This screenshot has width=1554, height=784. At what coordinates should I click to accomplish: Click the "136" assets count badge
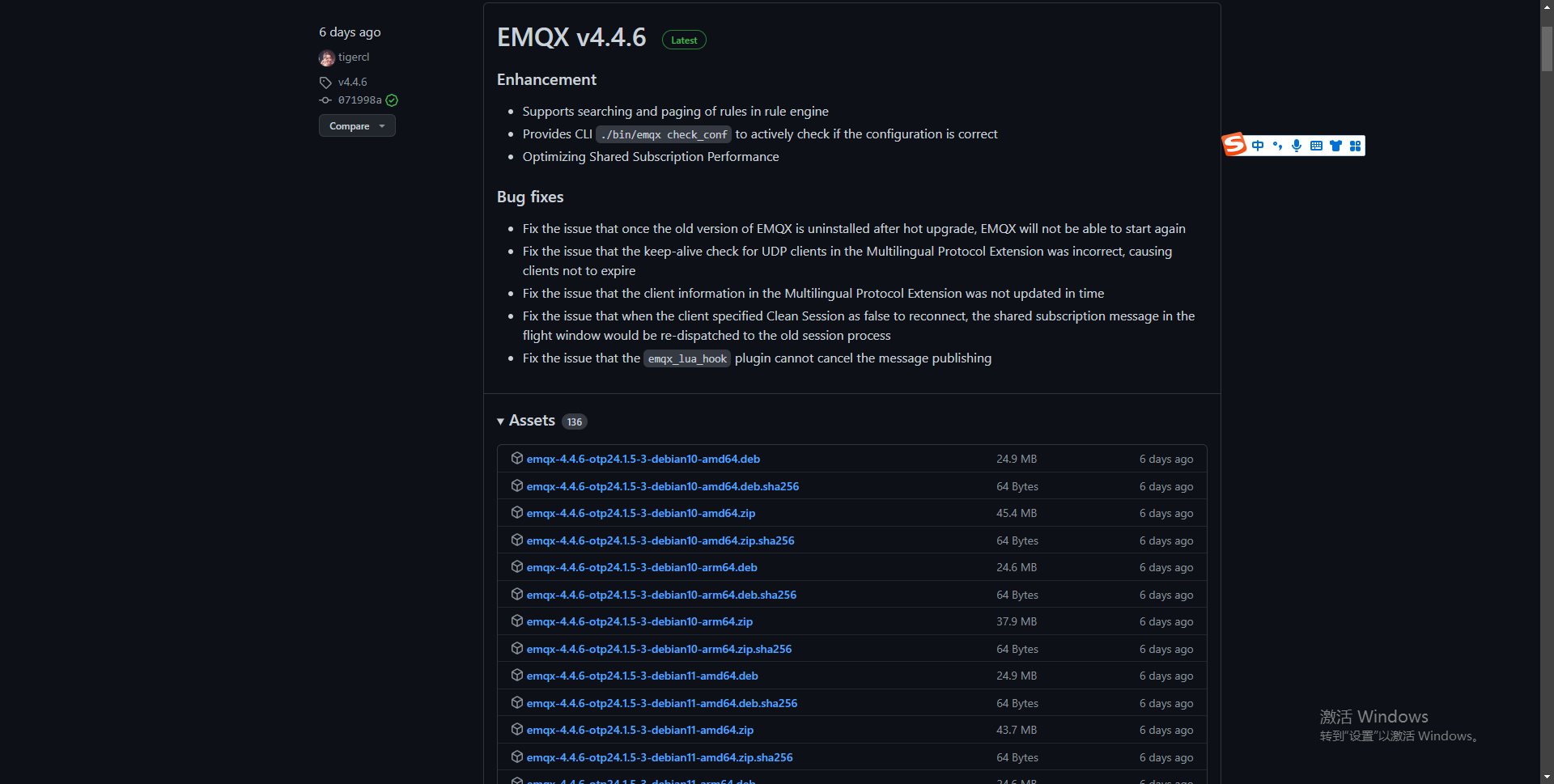pyautogui.click(x=575, y=422)
